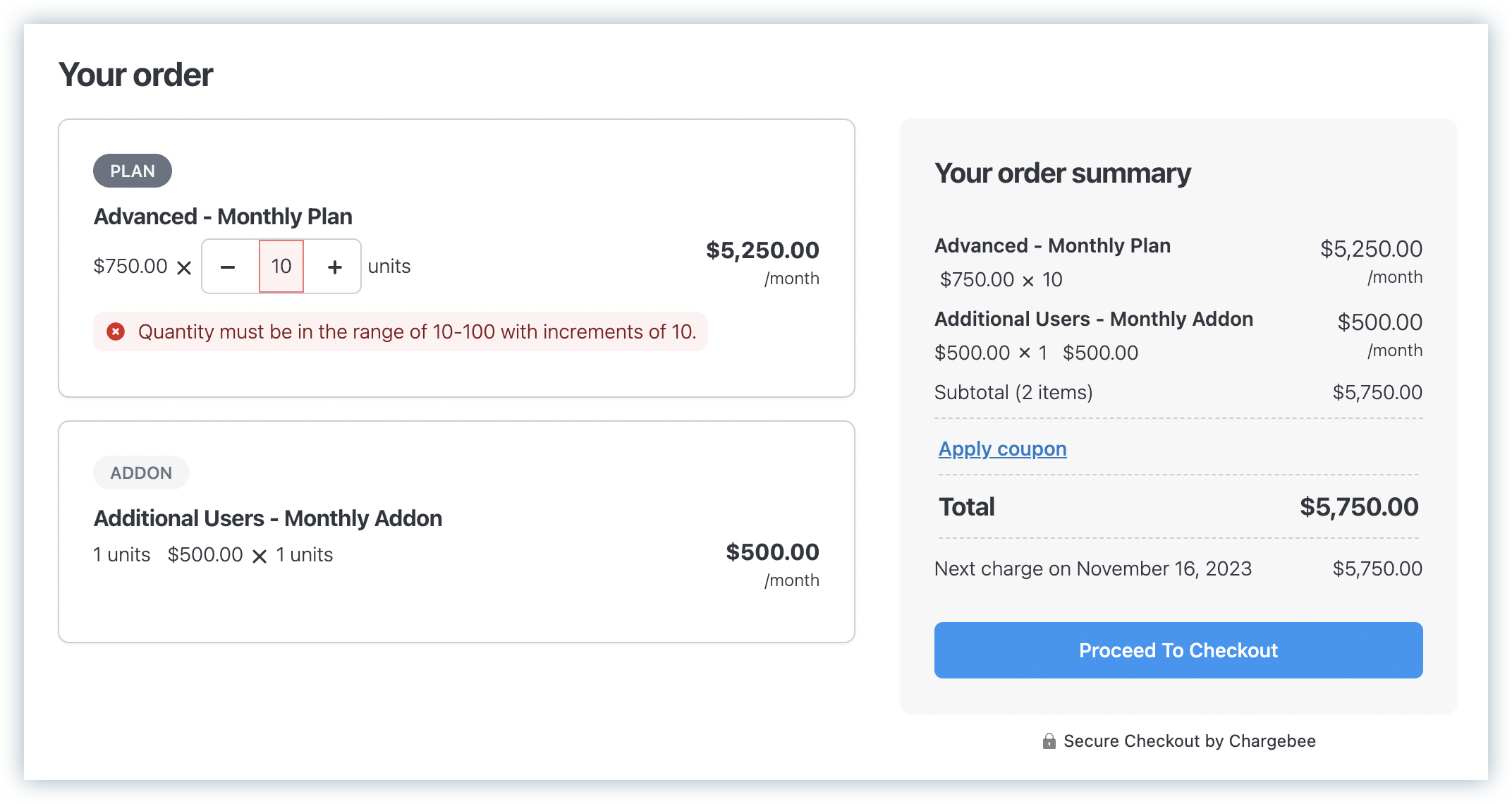
Task: Open the Apply coupon link
Action: pos(1002,449)
